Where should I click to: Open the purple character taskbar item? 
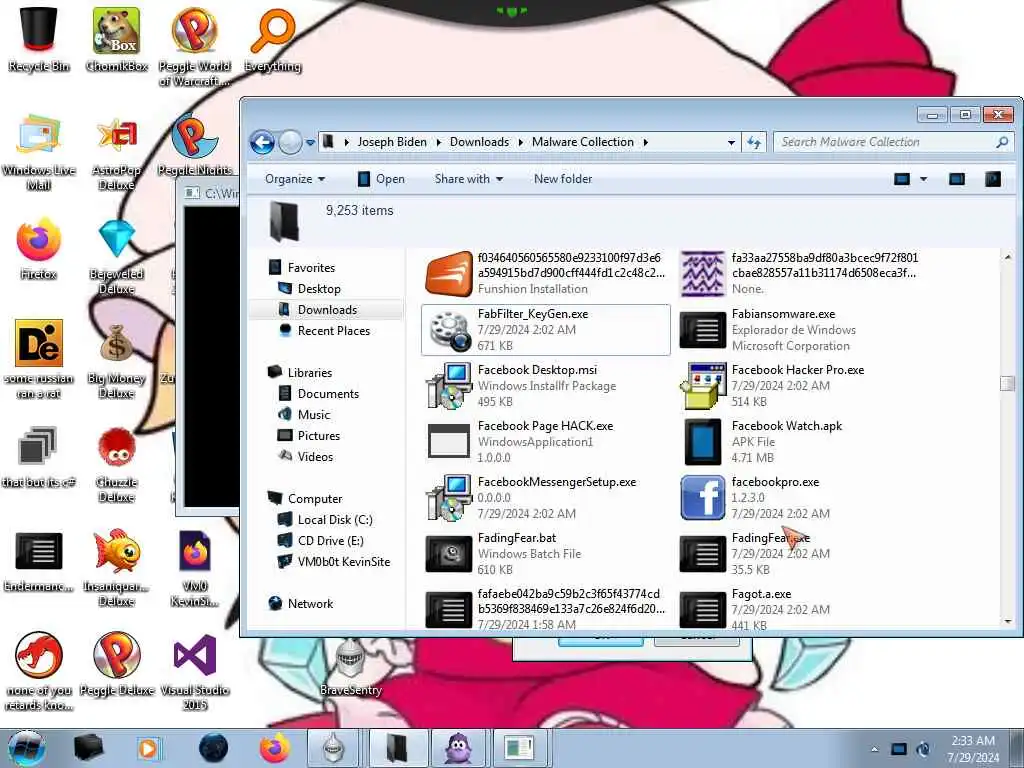[x=457, y=748]
